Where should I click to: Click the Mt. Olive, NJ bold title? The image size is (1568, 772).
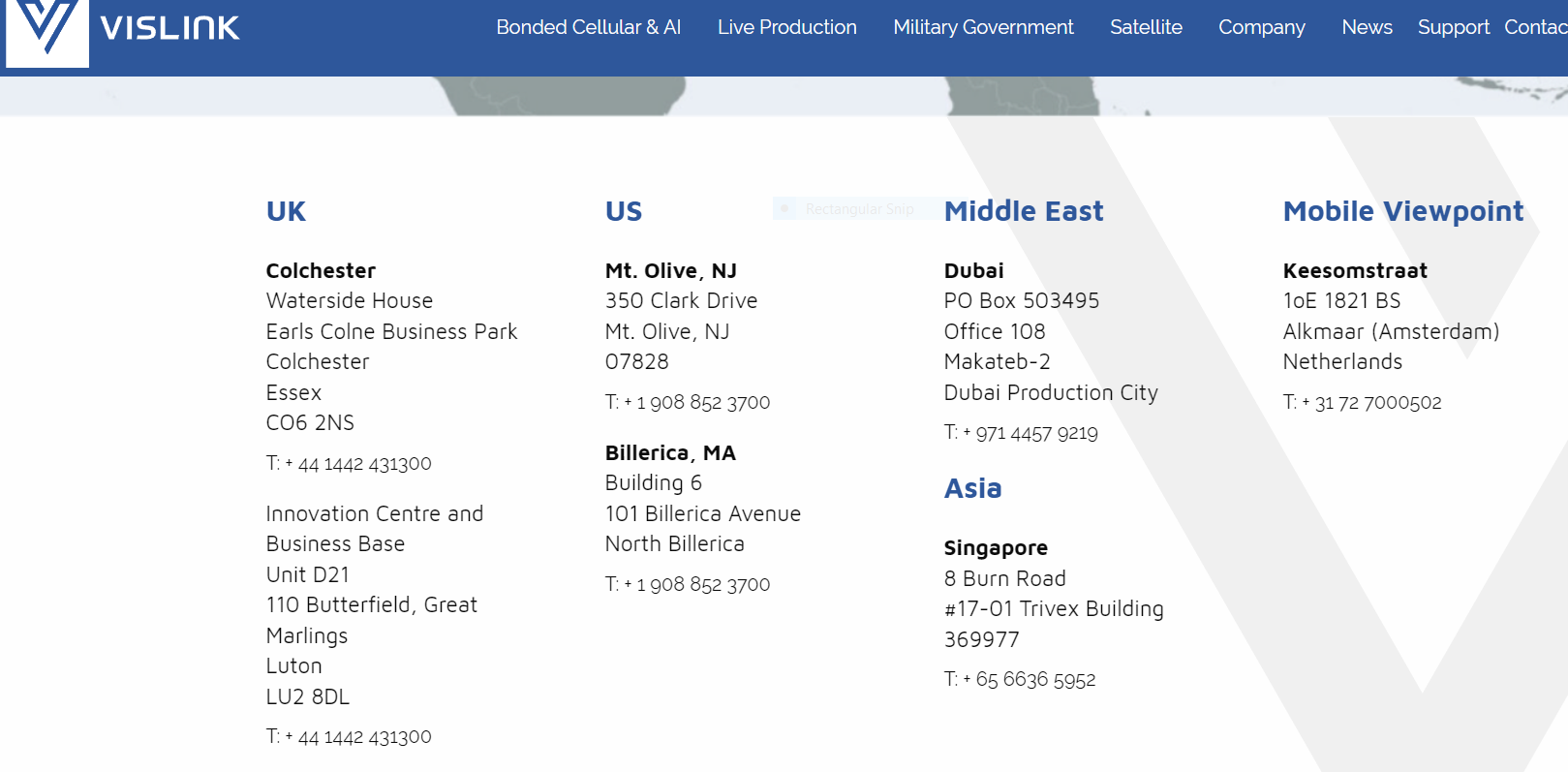(671, 270)
